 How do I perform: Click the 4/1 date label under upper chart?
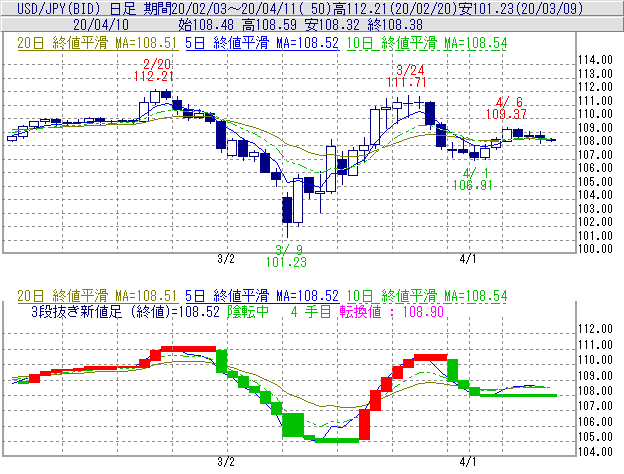pyautogui.click(x=468, y=259)
